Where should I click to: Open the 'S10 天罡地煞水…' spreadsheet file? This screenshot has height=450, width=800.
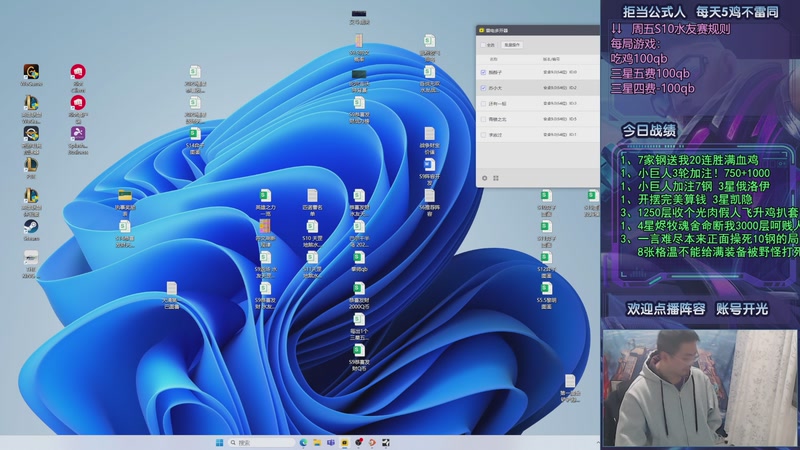[x=312, y=233]
